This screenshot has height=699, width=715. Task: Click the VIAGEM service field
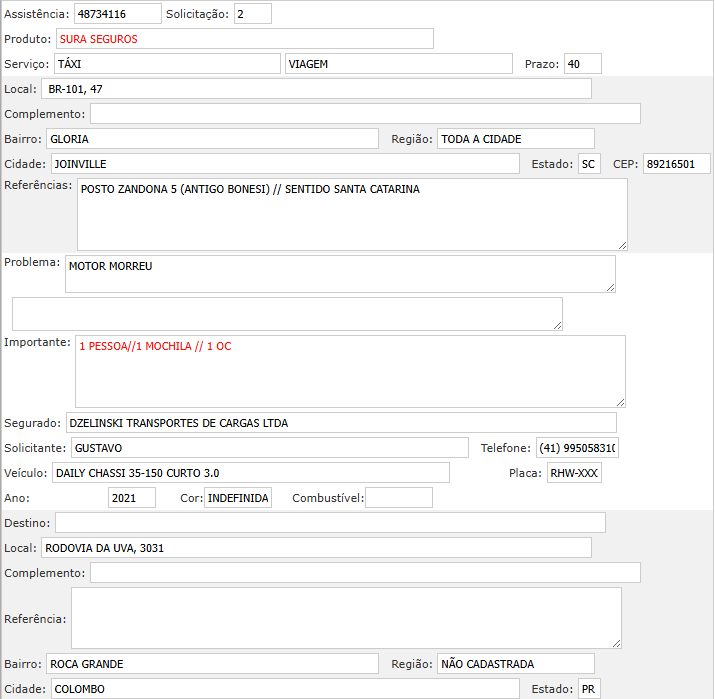(x=399, y=64)
